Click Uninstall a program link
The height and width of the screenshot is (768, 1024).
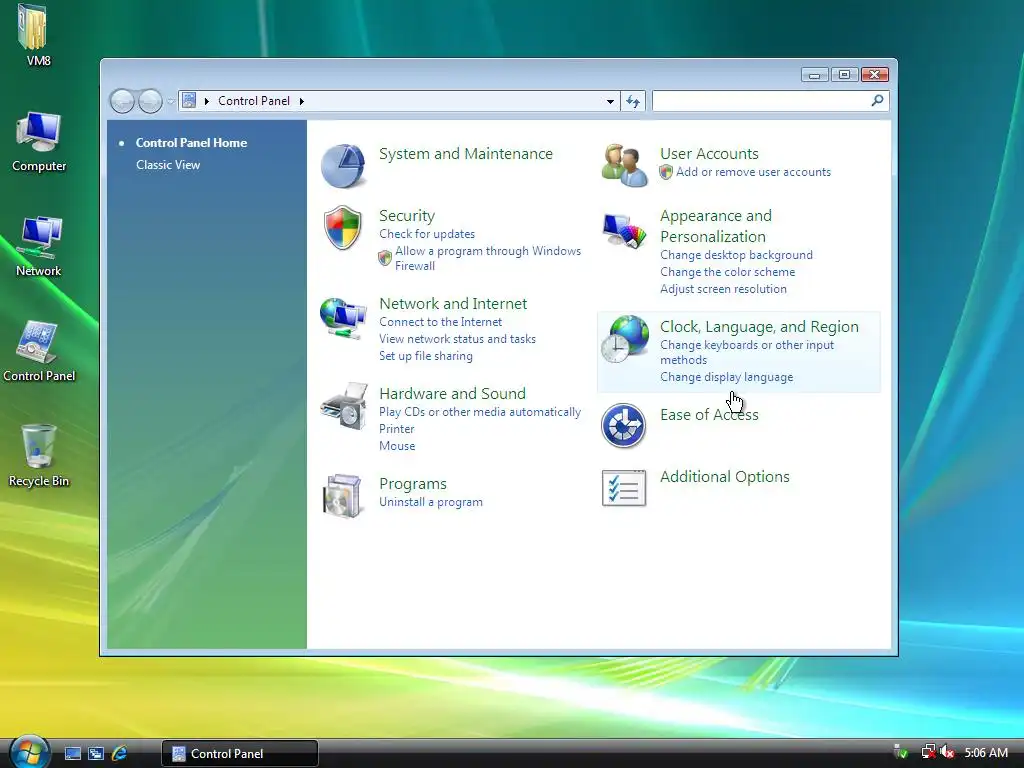tap(431, 502)
